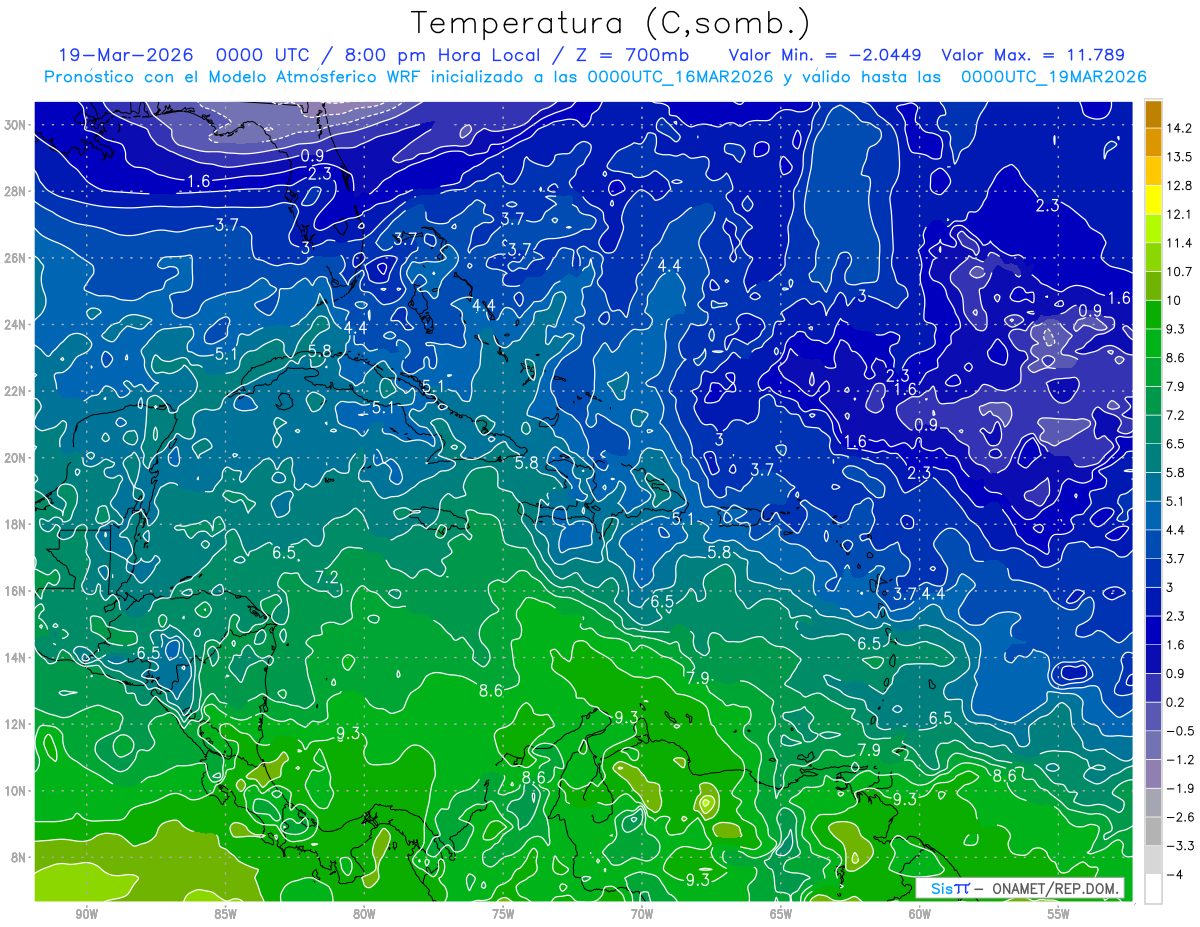1200x927 pixels.
Task: Click the '0.2' value on the colorbar scale
Action: (x=1177, y=703)
